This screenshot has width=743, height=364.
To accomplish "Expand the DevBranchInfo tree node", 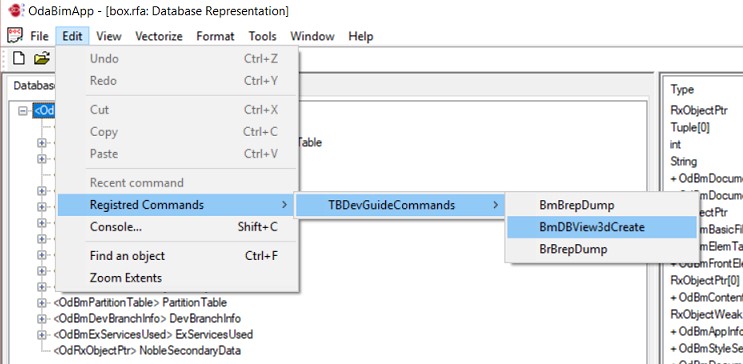I will (x=42, y=318).
